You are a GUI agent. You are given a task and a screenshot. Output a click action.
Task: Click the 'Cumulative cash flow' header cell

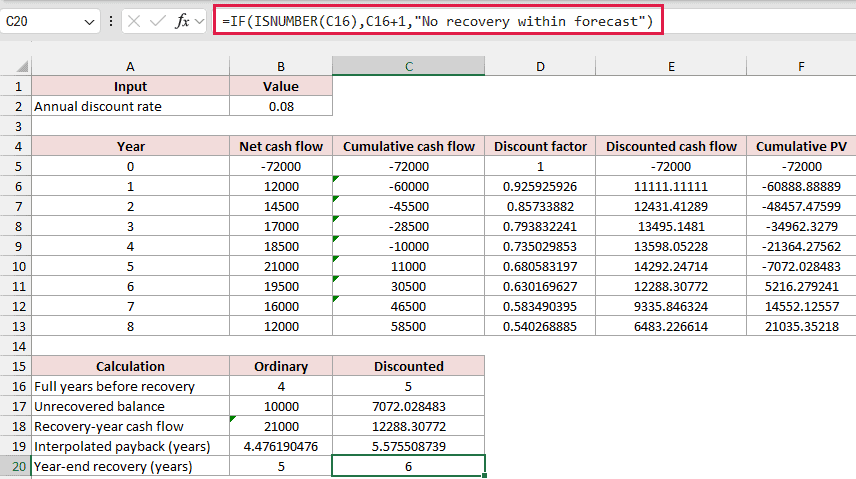(408, 146)
